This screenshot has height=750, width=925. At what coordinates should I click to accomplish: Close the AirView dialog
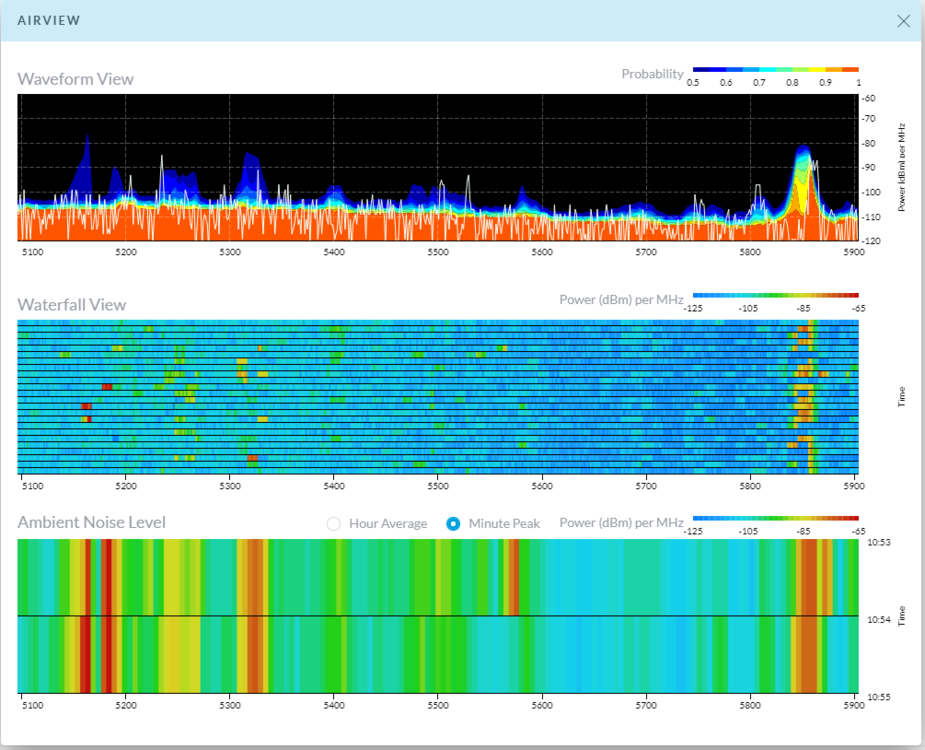tap(903, 21)
